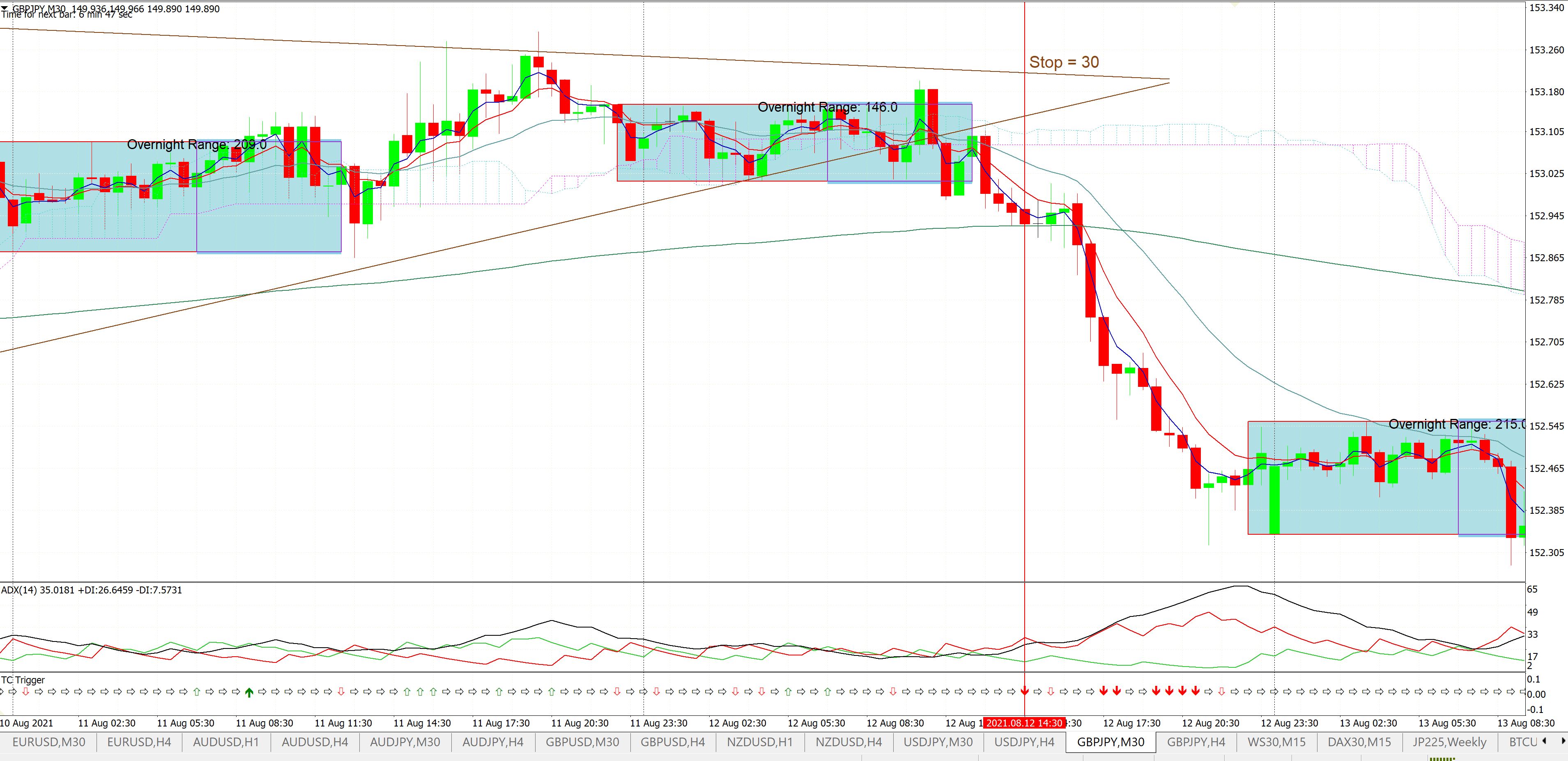This screenshot has width=1568, height=761.
Task: Open the chart menu triangle beside GBPJPY,M30 title
Action: click(5, 9)
